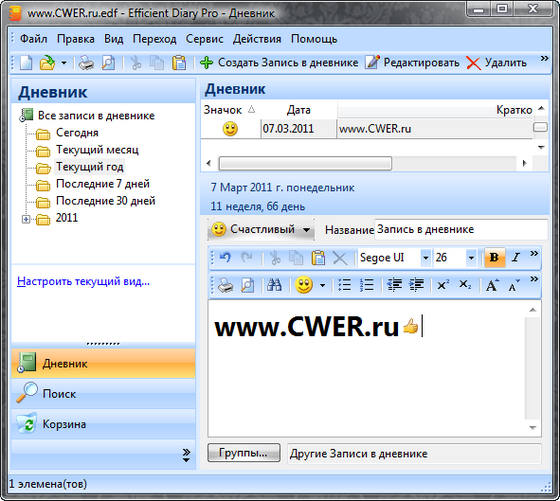Click the New document icon in main toolbar
Viewport: 560px width, 501px height.
[26, 63]
